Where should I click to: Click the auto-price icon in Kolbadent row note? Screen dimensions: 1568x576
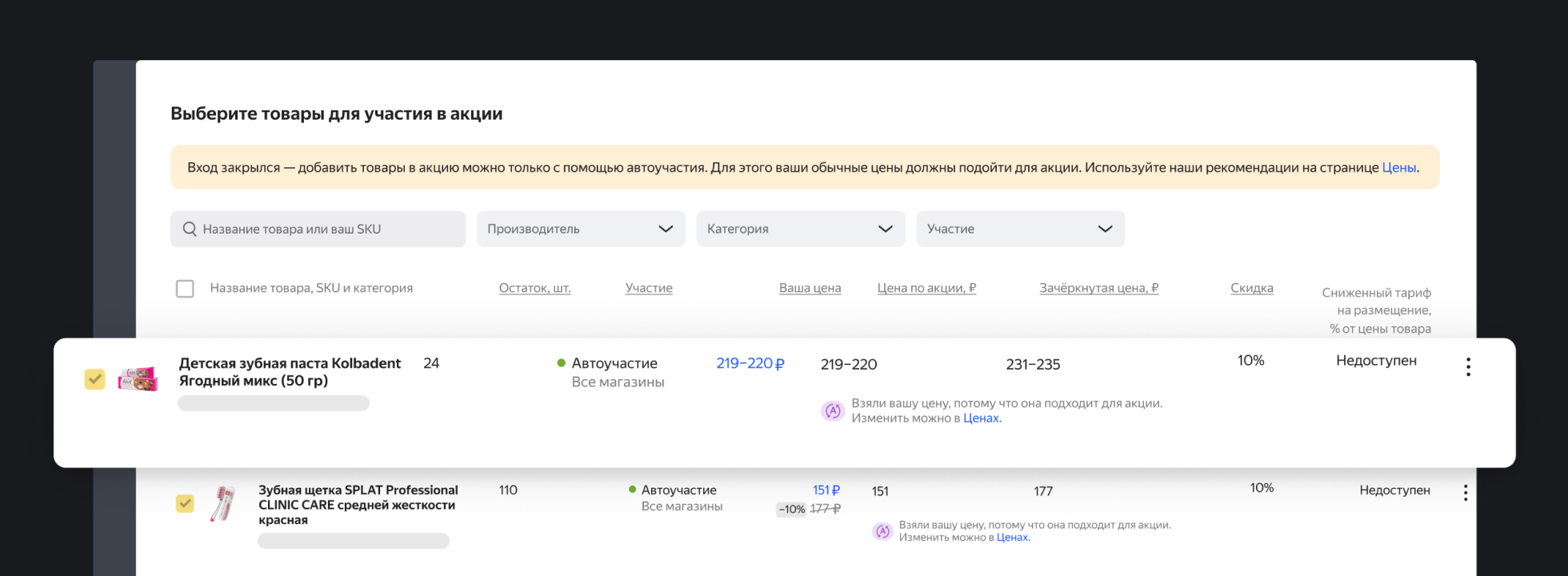[x=833, y=410]
